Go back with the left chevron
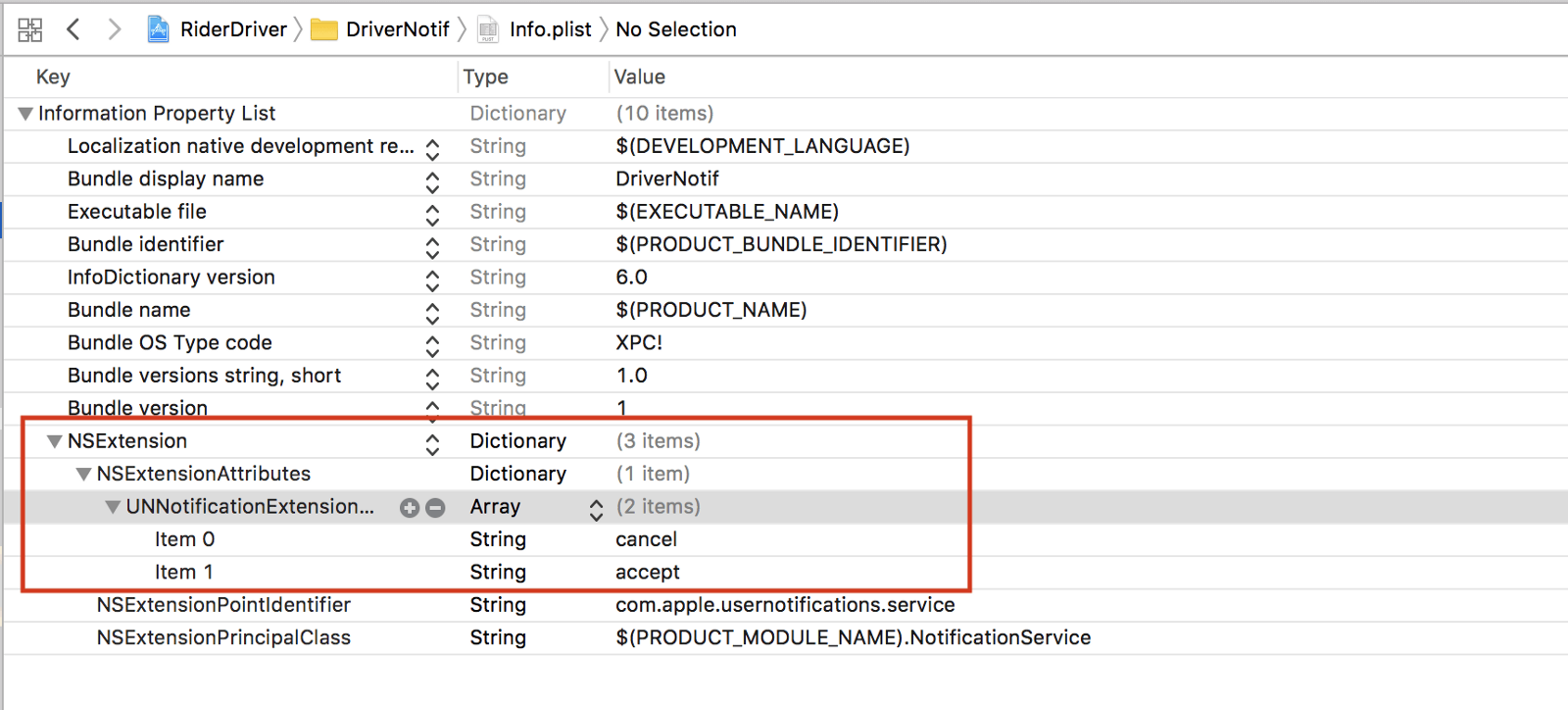This screenshot has width=1568, height=710. [73, 29]
